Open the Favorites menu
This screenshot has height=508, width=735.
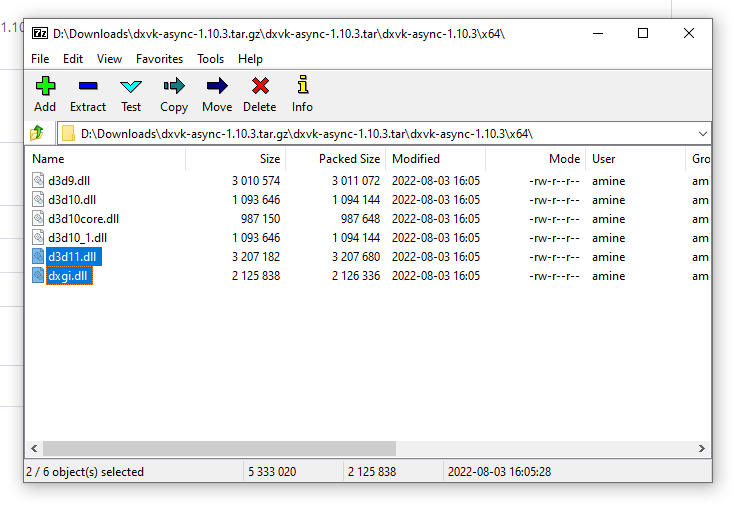point(160,59)
